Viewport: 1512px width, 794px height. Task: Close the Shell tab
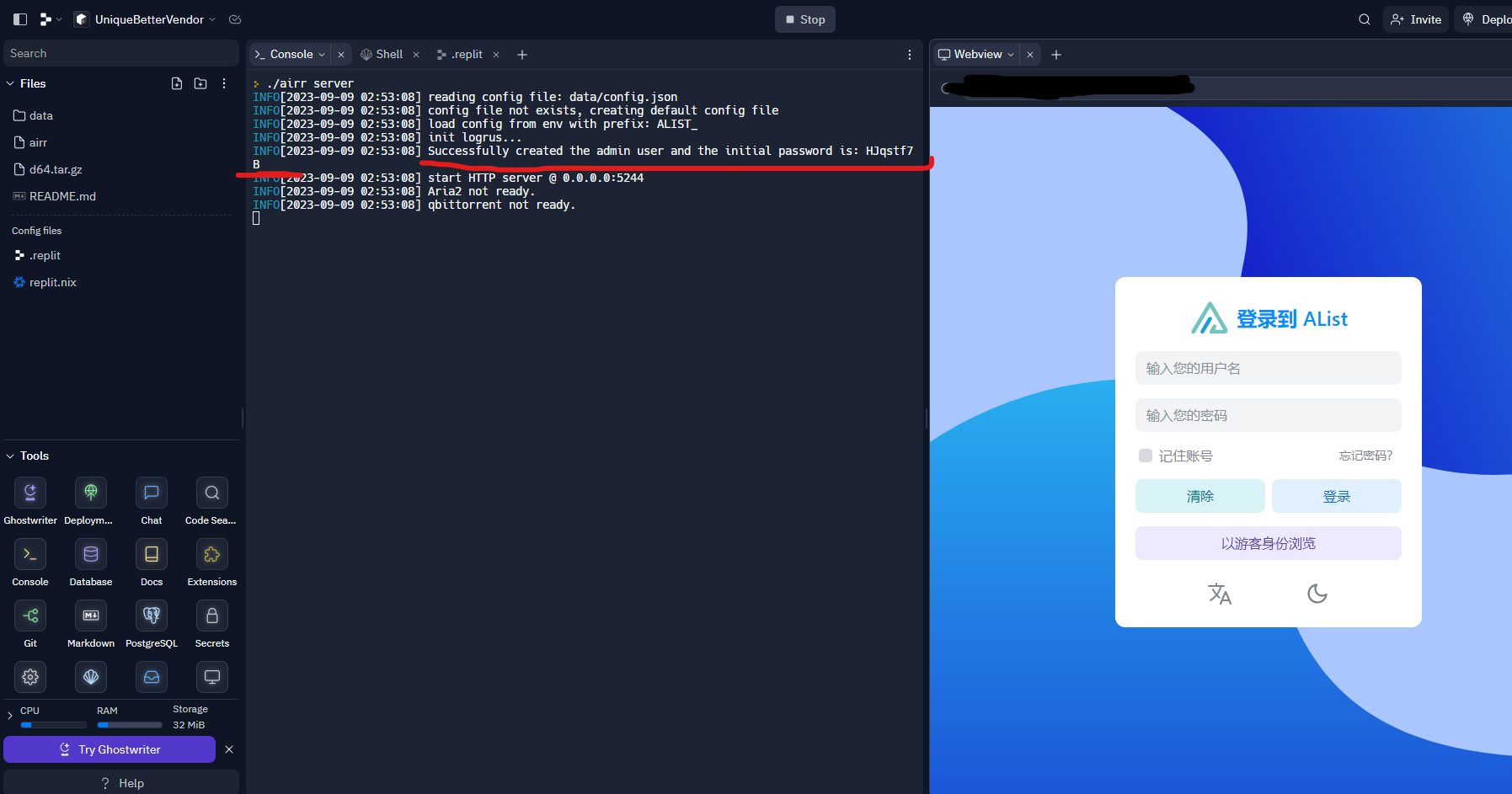pyautogui.click(x=416, y=55)
